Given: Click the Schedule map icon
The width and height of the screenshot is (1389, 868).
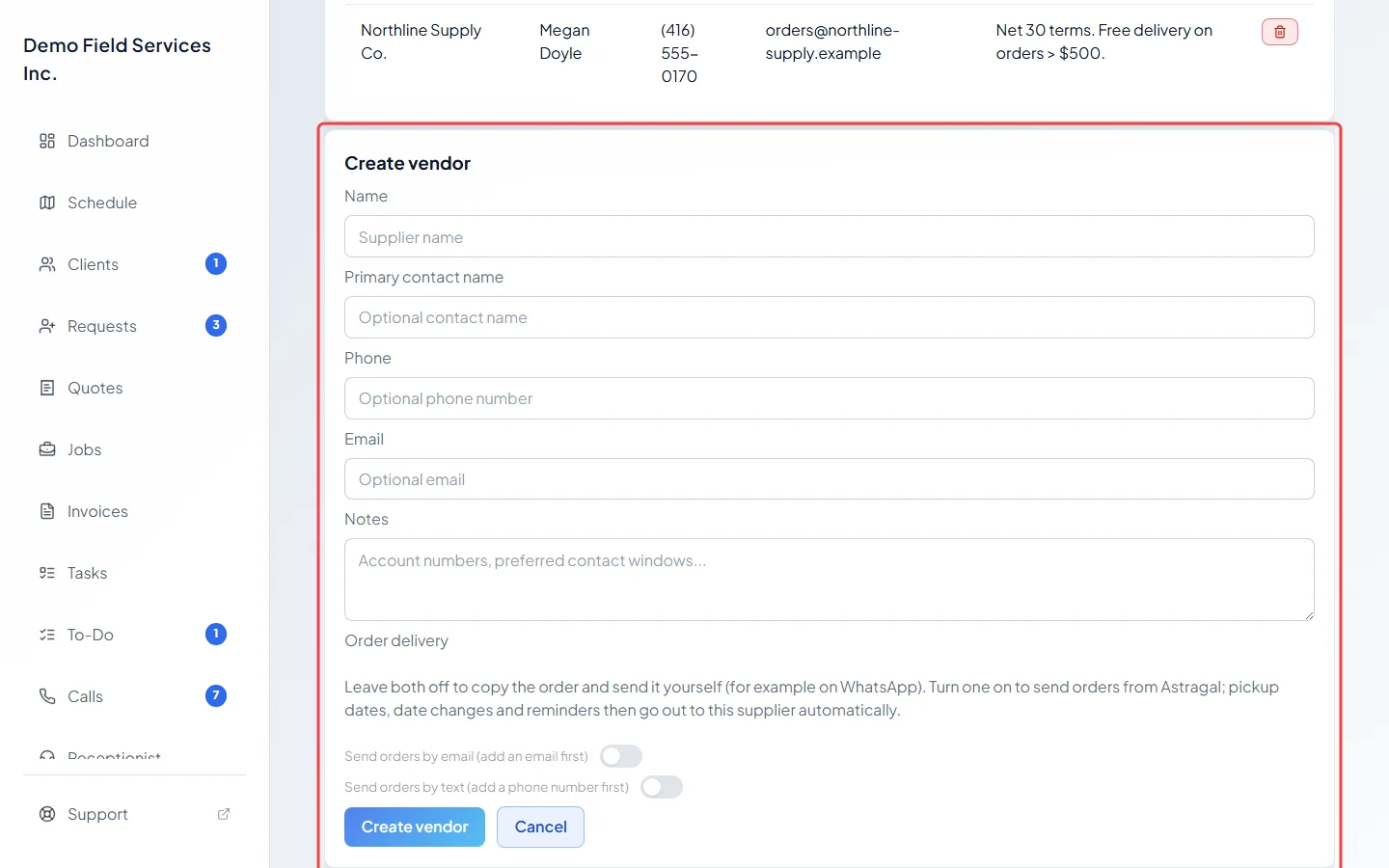Looking at the screenshot, I should [47, 203].
